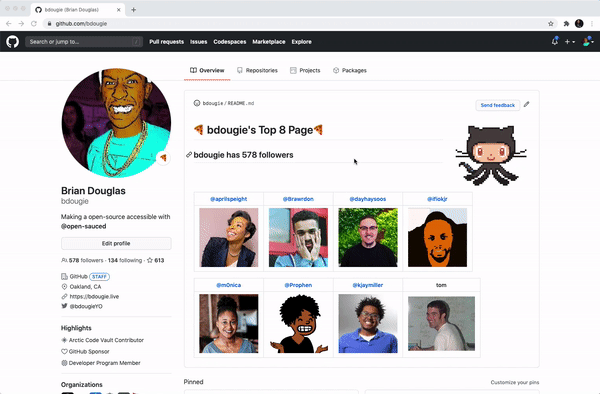Click the Oakland, CA location text
The image size is (600, 394).
coord(85,287)
